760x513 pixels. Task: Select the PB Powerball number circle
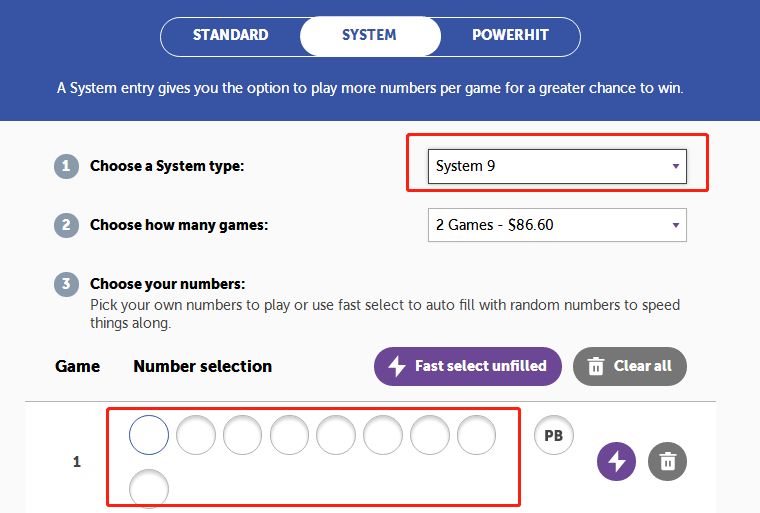[554, 435]
